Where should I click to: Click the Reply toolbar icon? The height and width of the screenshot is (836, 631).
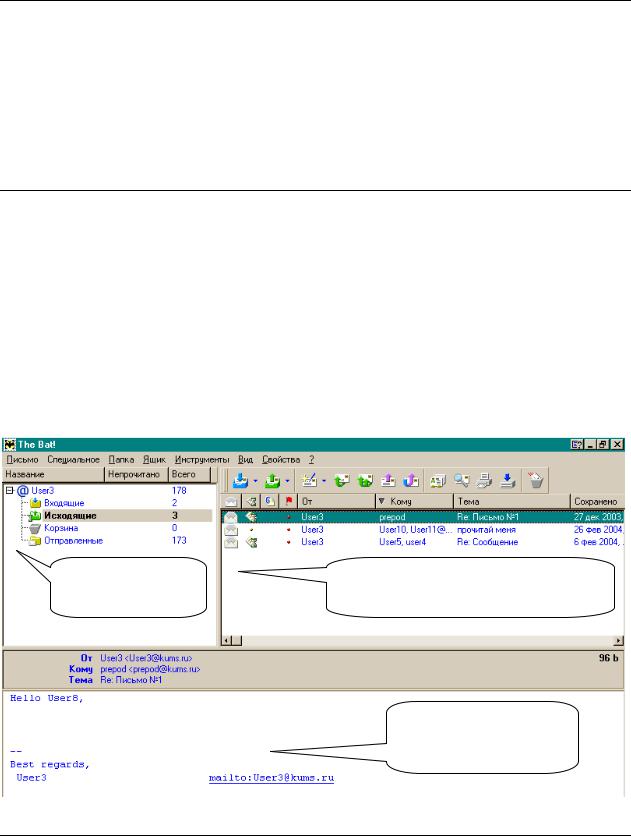click(x=342, y=480)
